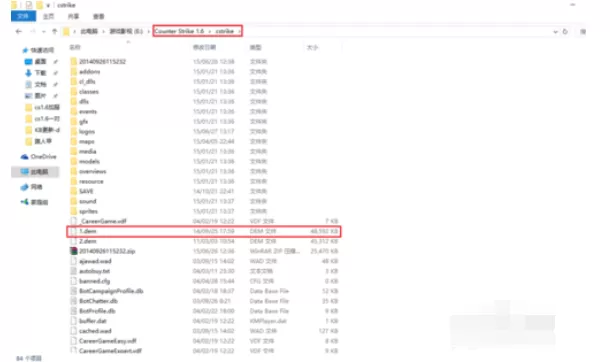Expand chevron after cstrike in address bar

(x=239, y=31)
